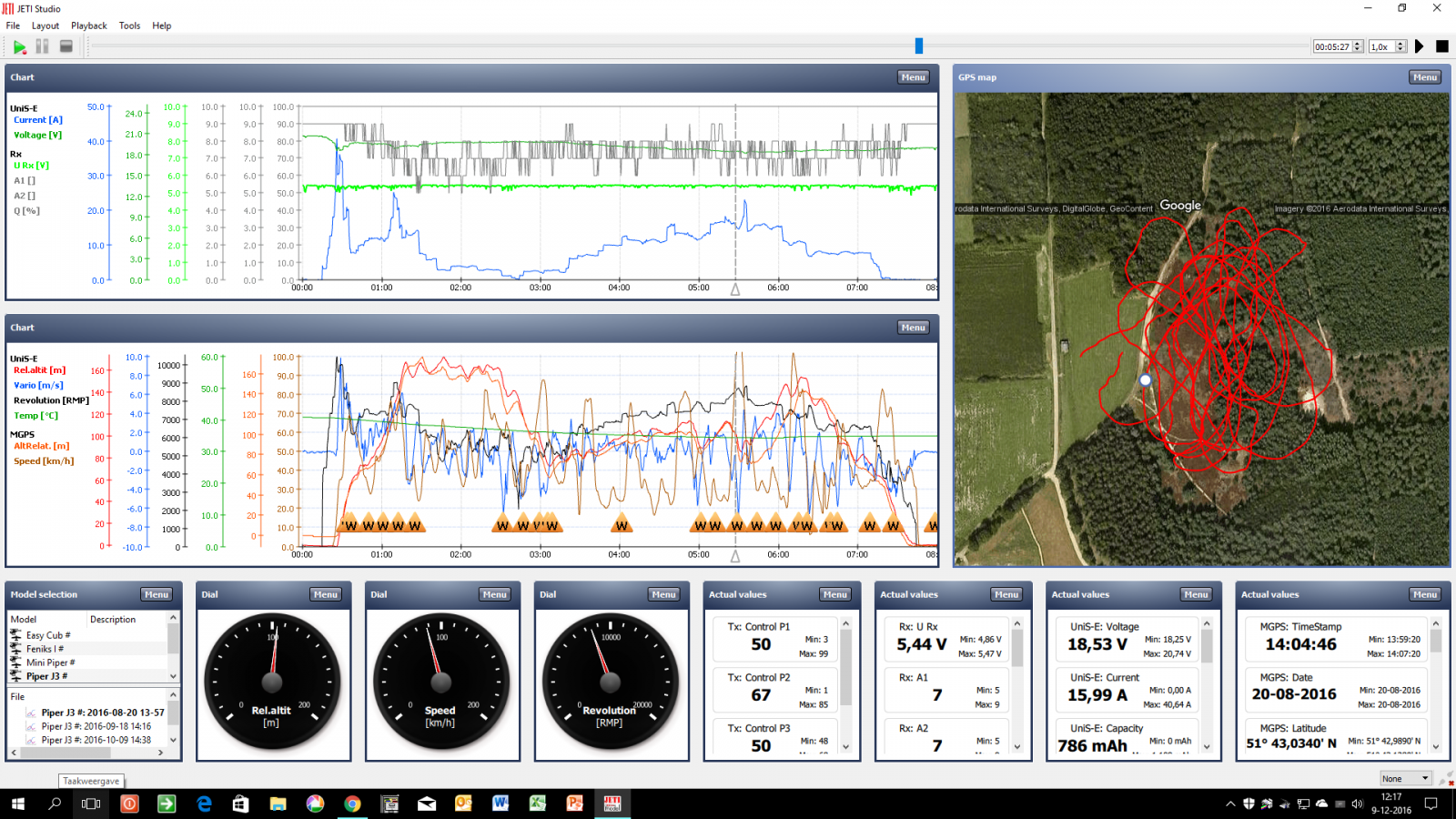Click airplane icon next to Feniks I

point(15,649)
